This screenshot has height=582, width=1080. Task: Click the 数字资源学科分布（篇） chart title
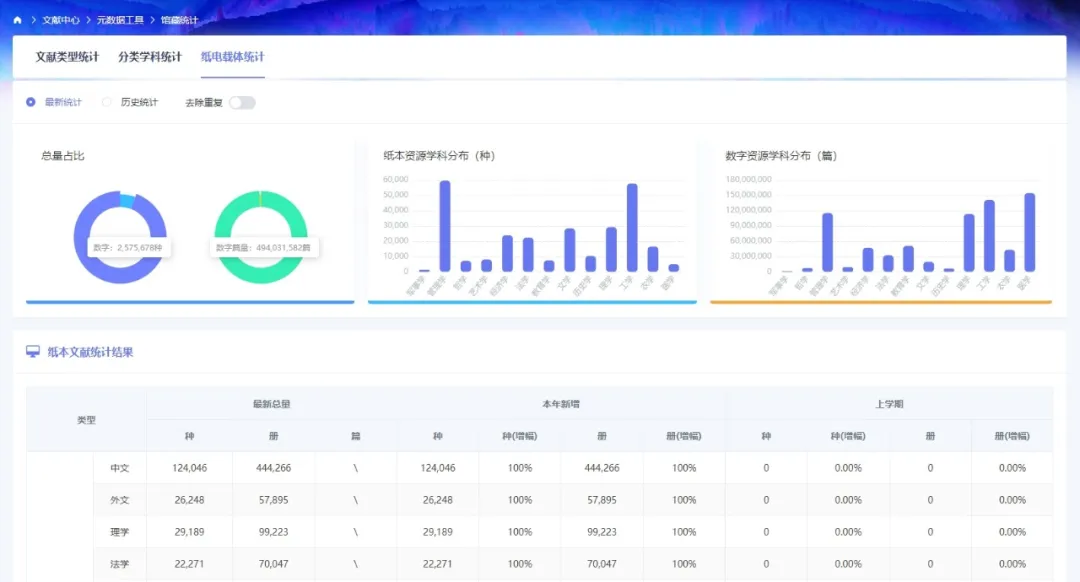[x=781, y=156]
